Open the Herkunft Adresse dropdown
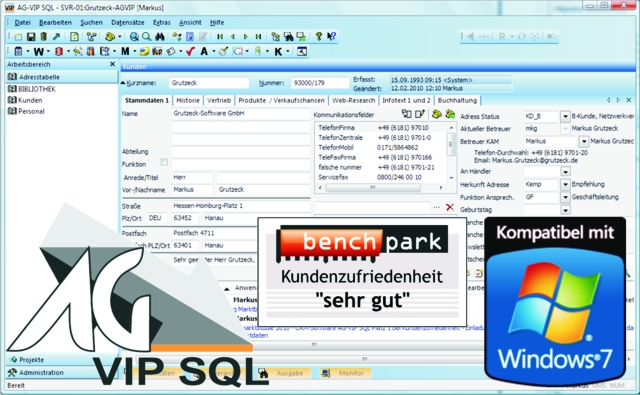640x395 pixels. [565, 184]
